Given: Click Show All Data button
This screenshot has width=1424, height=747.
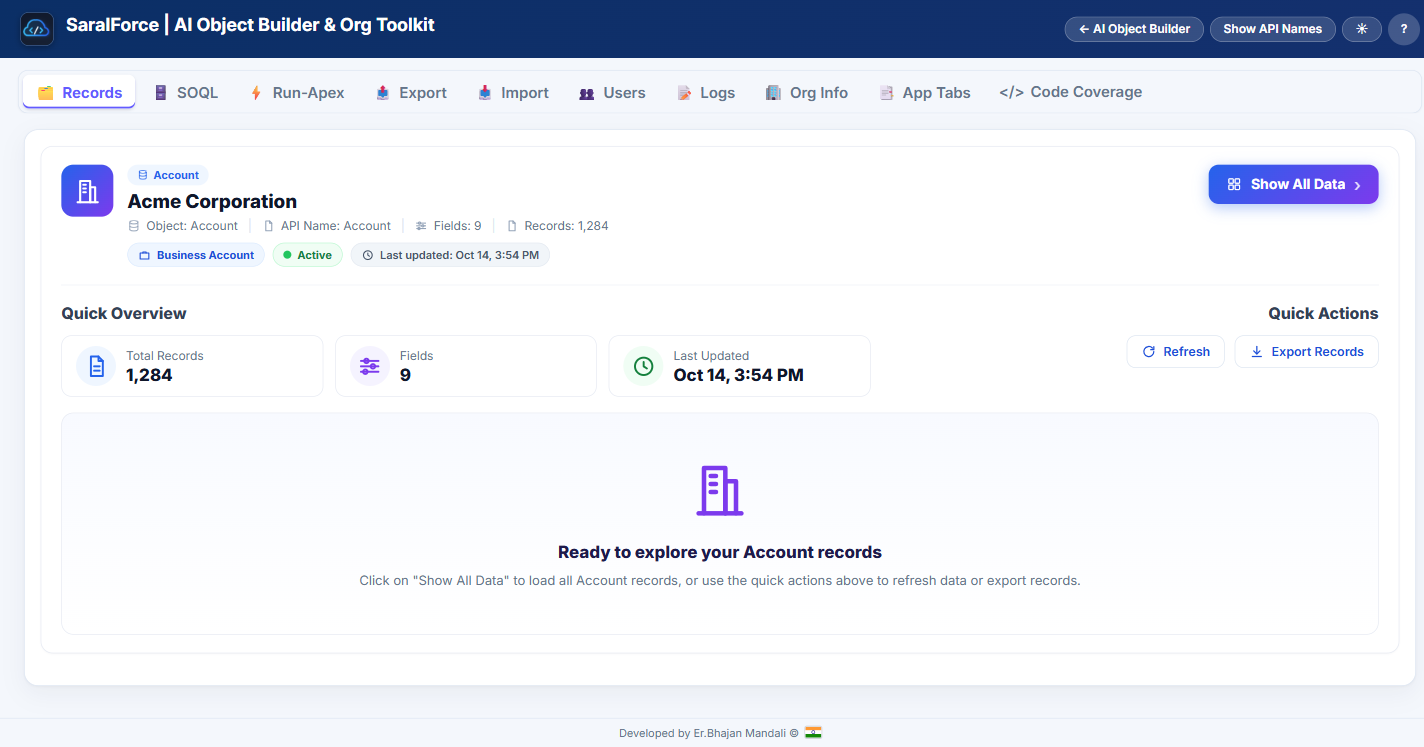Looking at the screenshot, I should click(x=1293, y=184).
